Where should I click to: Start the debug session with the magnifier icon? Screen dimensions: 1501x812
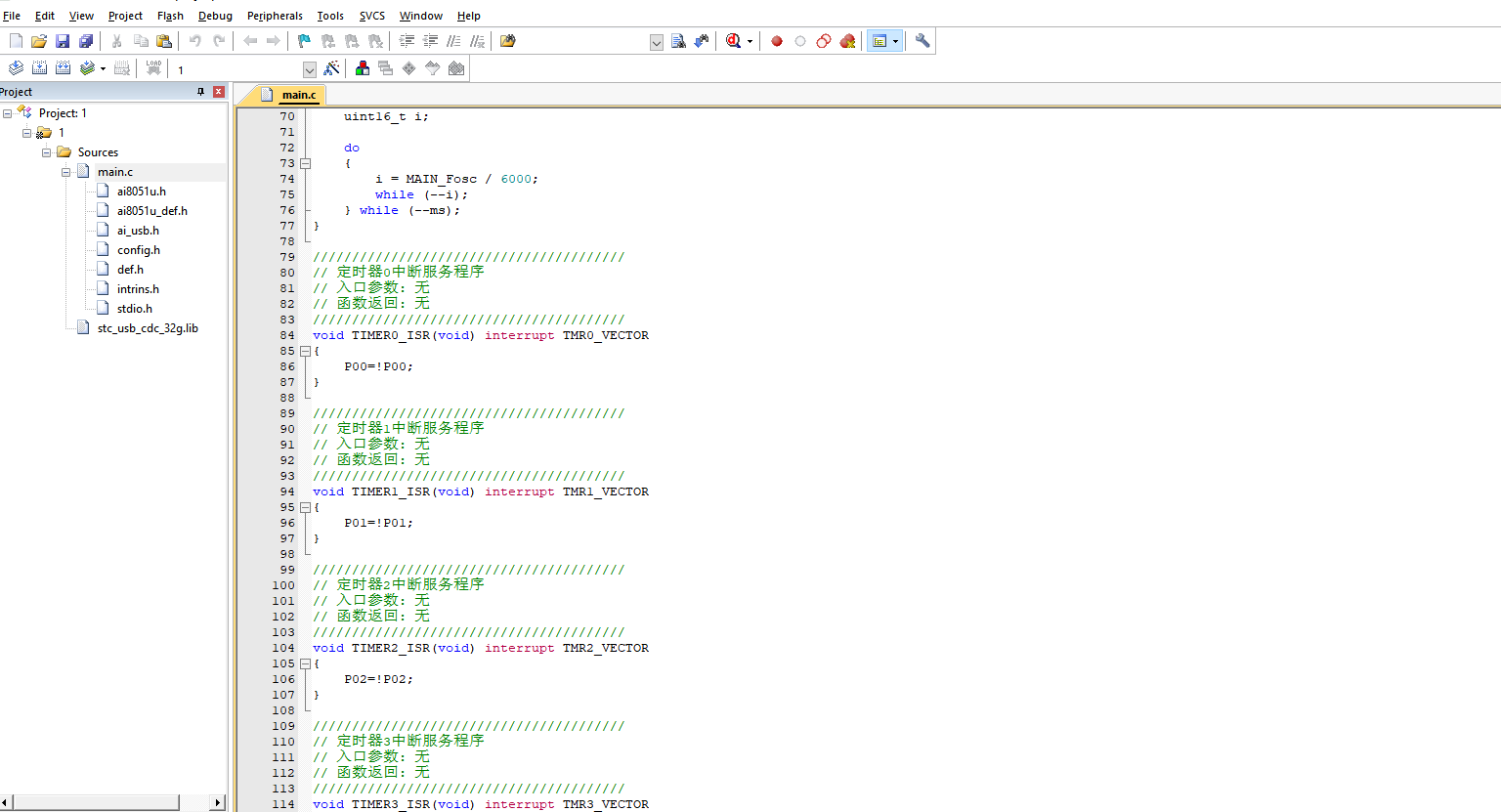[x=733, y=41]
